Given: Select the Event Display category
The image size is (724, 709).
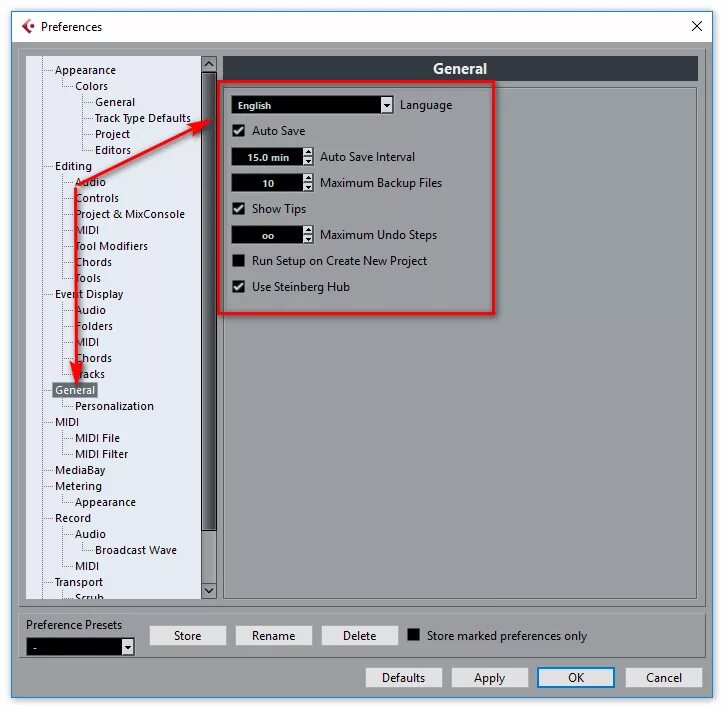Looking at the screenshot, I should tap(89, 294).
